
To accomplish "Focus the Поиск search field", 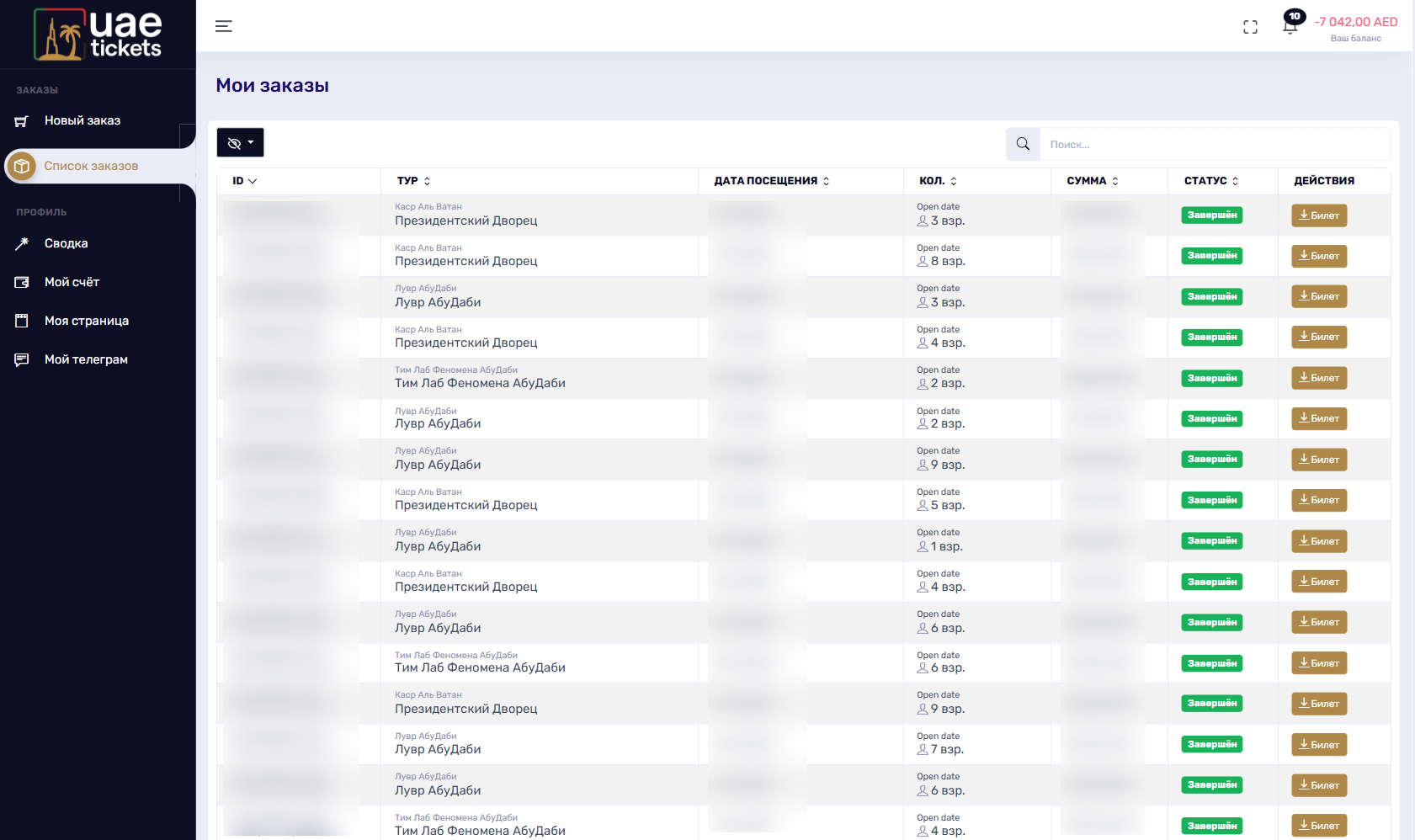I will [x=1214, y=145].
